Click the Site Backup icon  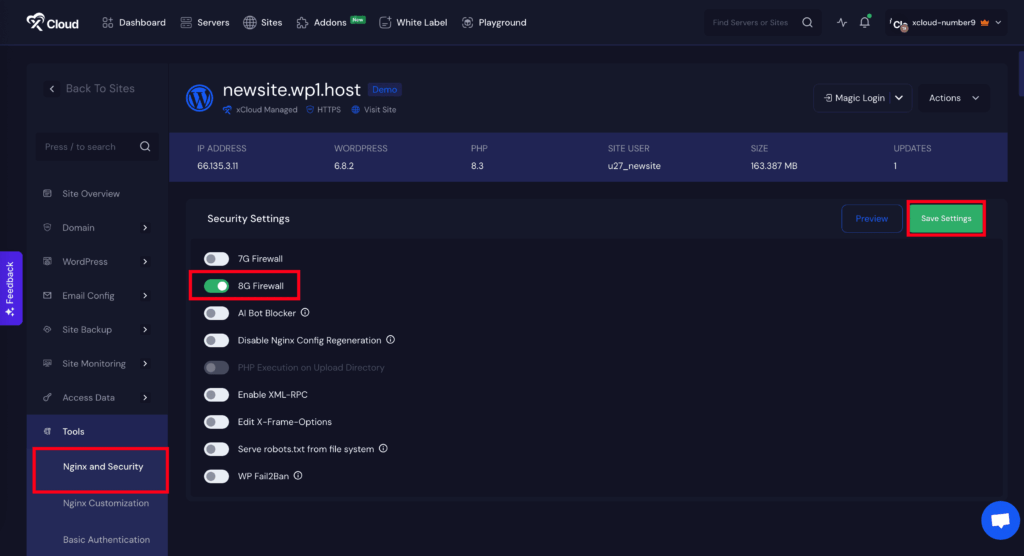(x=47, y=329)
